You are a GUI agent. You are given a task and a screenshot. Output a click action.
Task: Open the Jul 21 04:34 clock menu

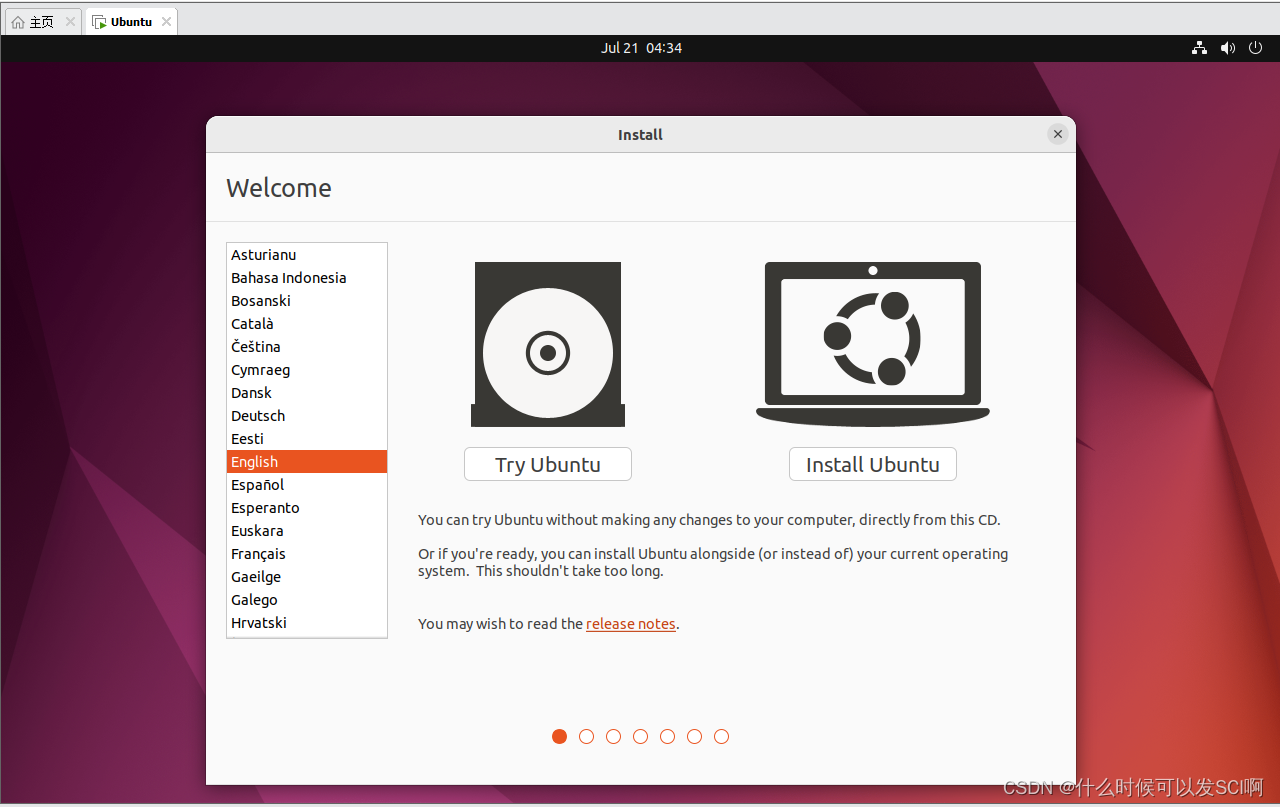641,48
